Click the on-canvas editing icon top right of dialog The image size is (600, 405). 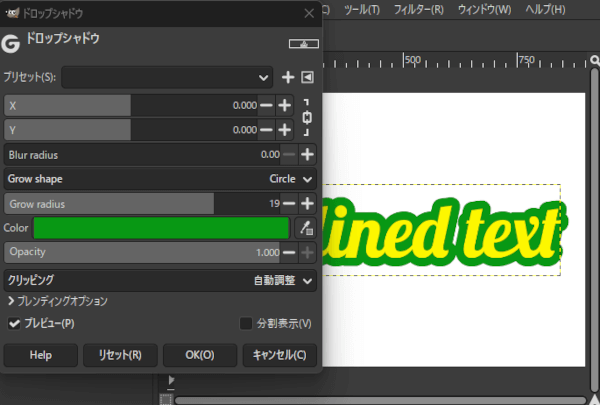(299, 44)
